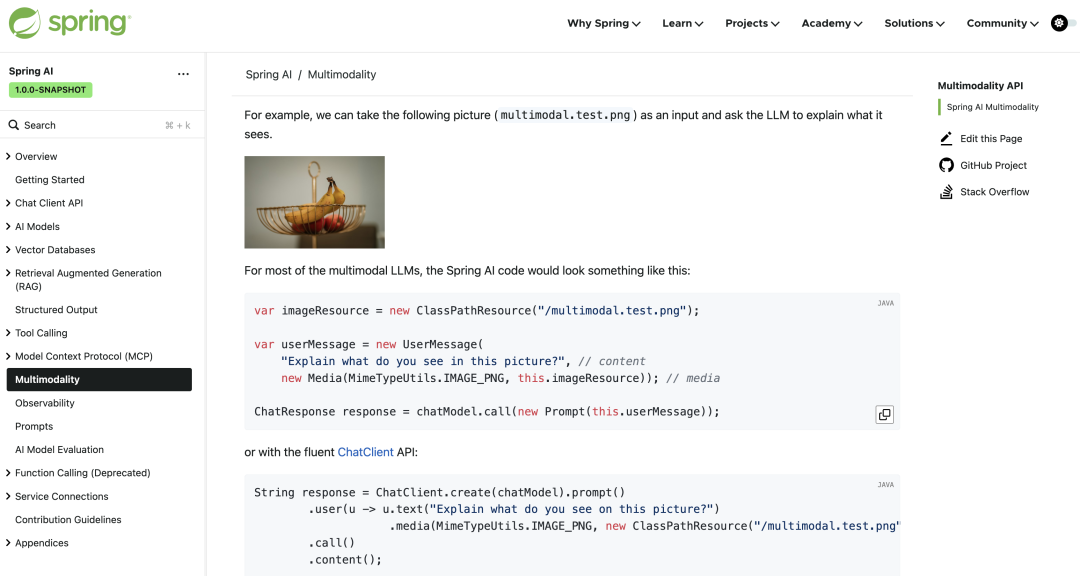The height and width of the screenshot is (576, 1080).
Task: Expand the Chat Client API chevron
Action: click(8, 203)
